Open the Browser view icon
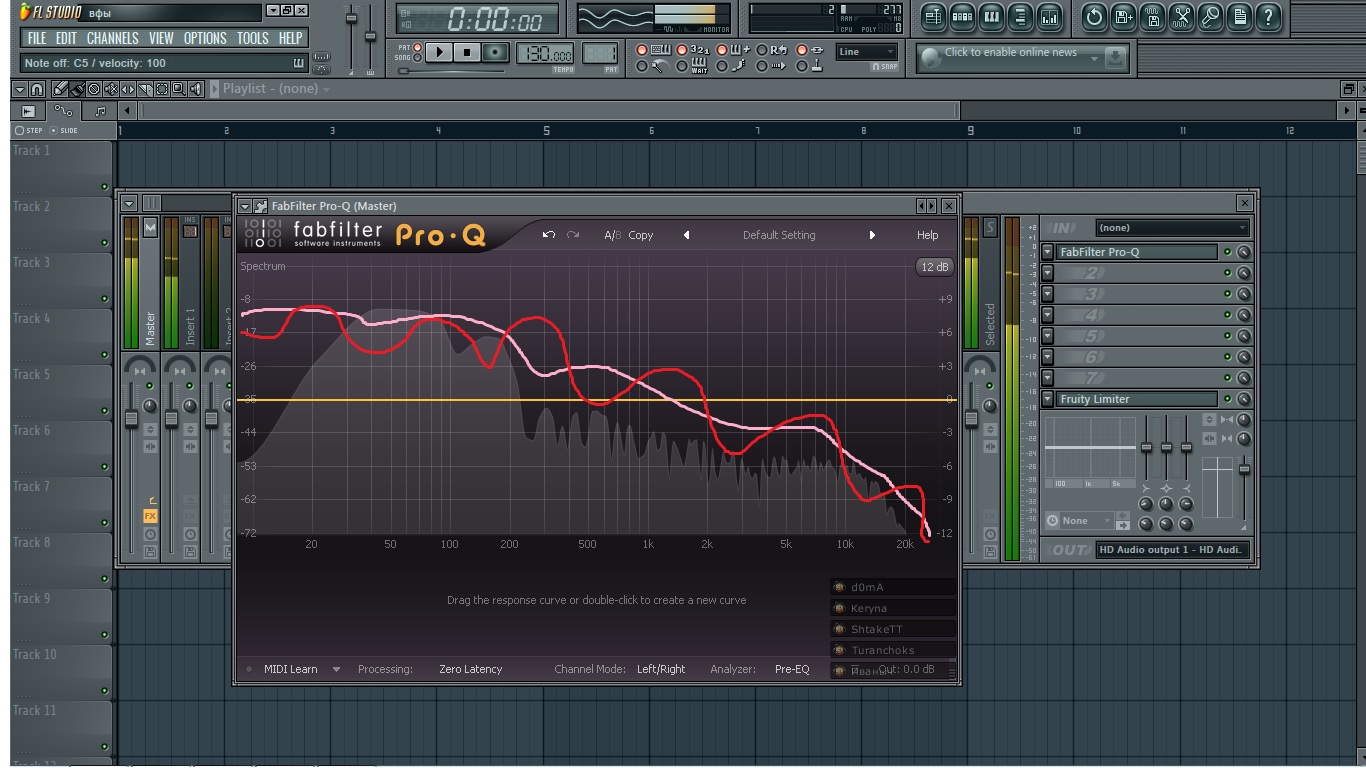This screenshot has width=1366, height=768. (1020, 16)
